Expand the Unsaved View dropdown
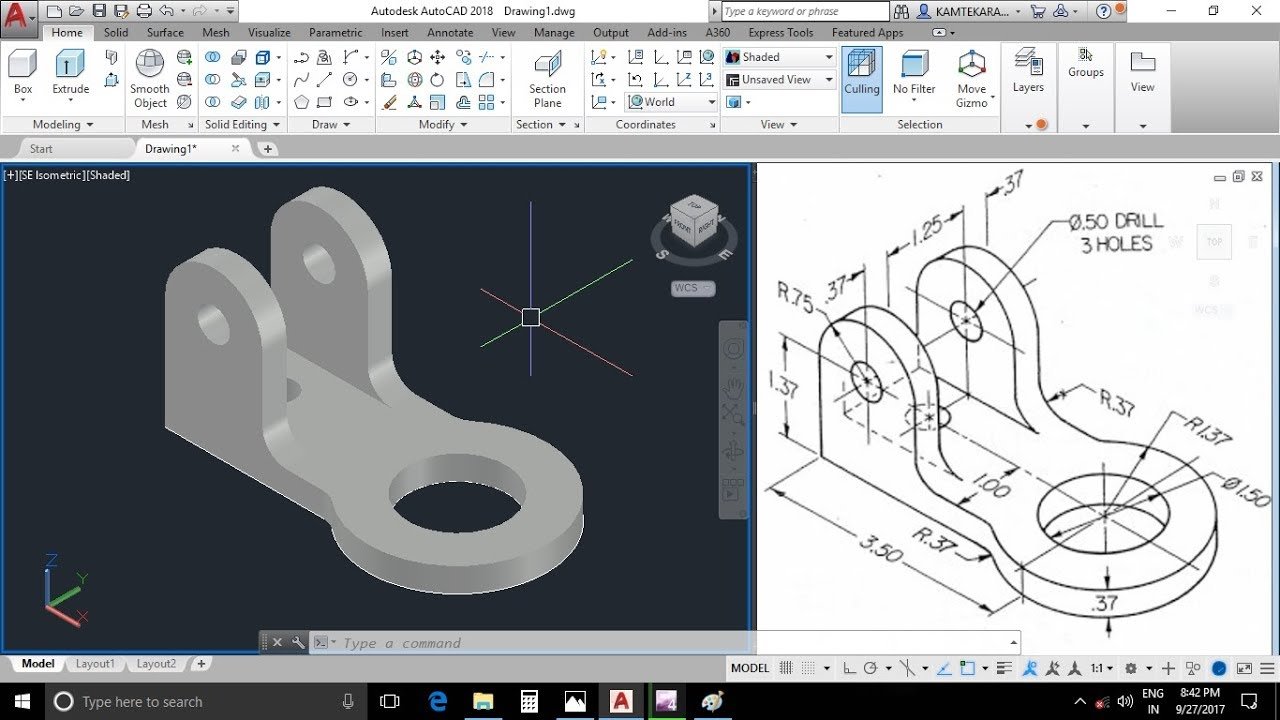The width and height of the screenshot is (1280, 720). pyautogui.click(x=779, y=79)
